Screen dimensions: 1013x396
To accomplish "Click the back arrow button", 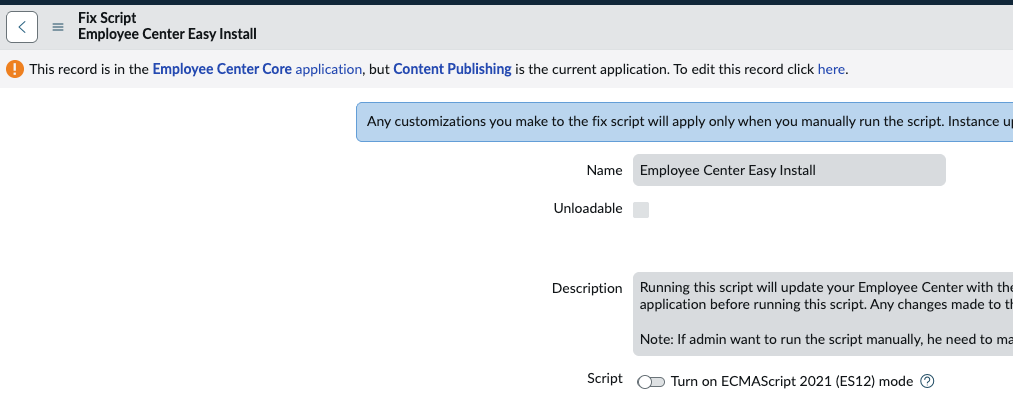I will tap(22, 27).
